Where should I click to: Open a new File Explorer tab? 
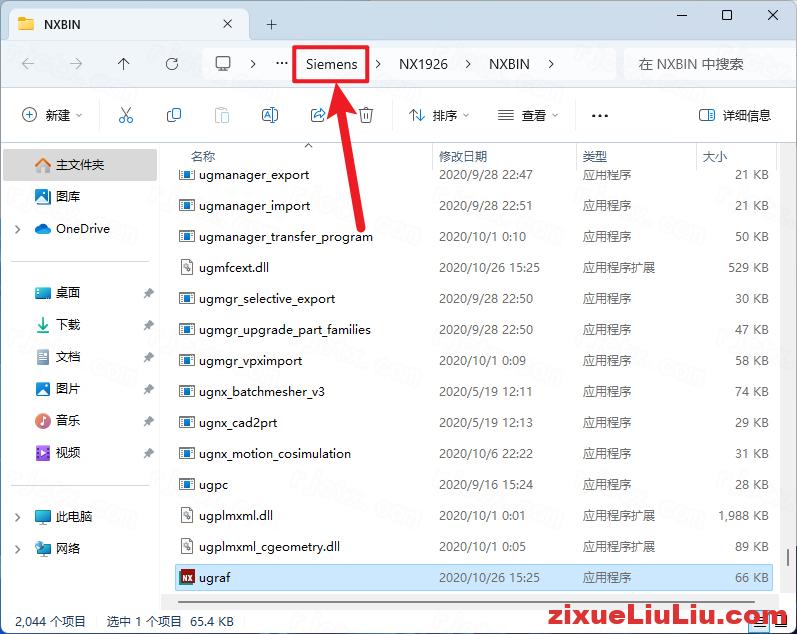(x=271, y=24)
